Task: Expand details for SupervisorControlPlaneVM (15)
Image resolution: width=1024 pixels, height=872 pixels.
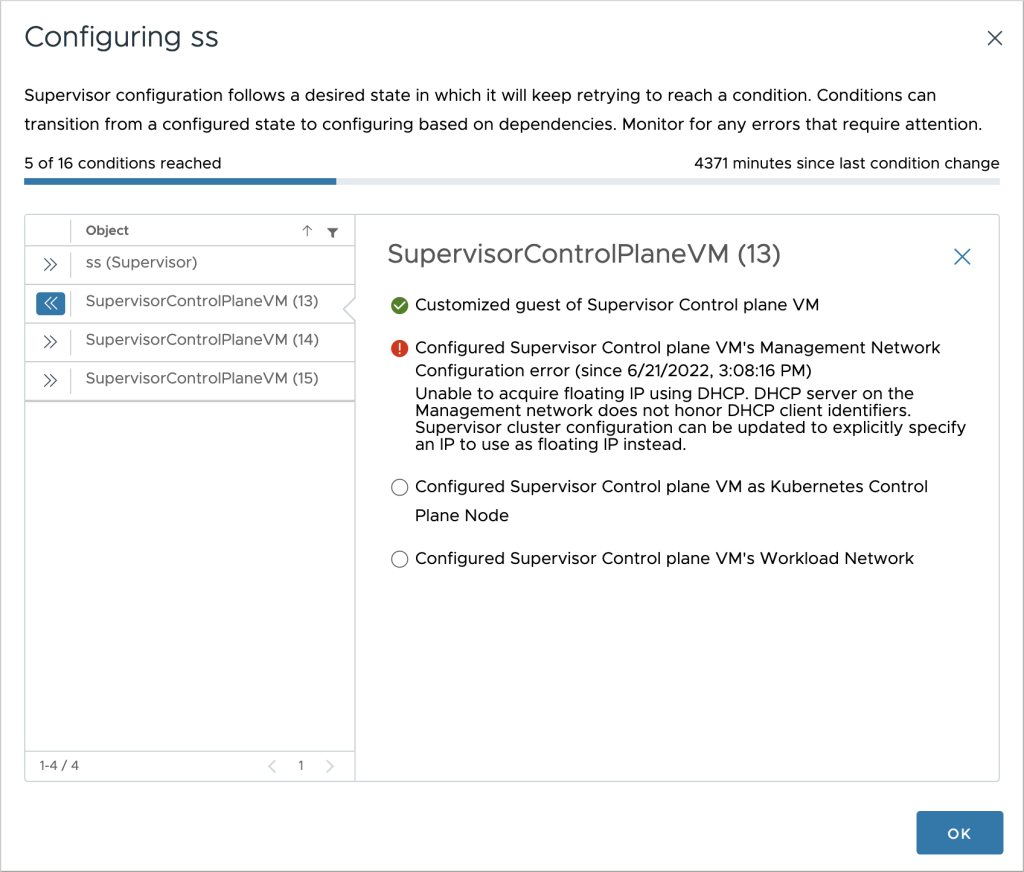Action: coord(50,380)
